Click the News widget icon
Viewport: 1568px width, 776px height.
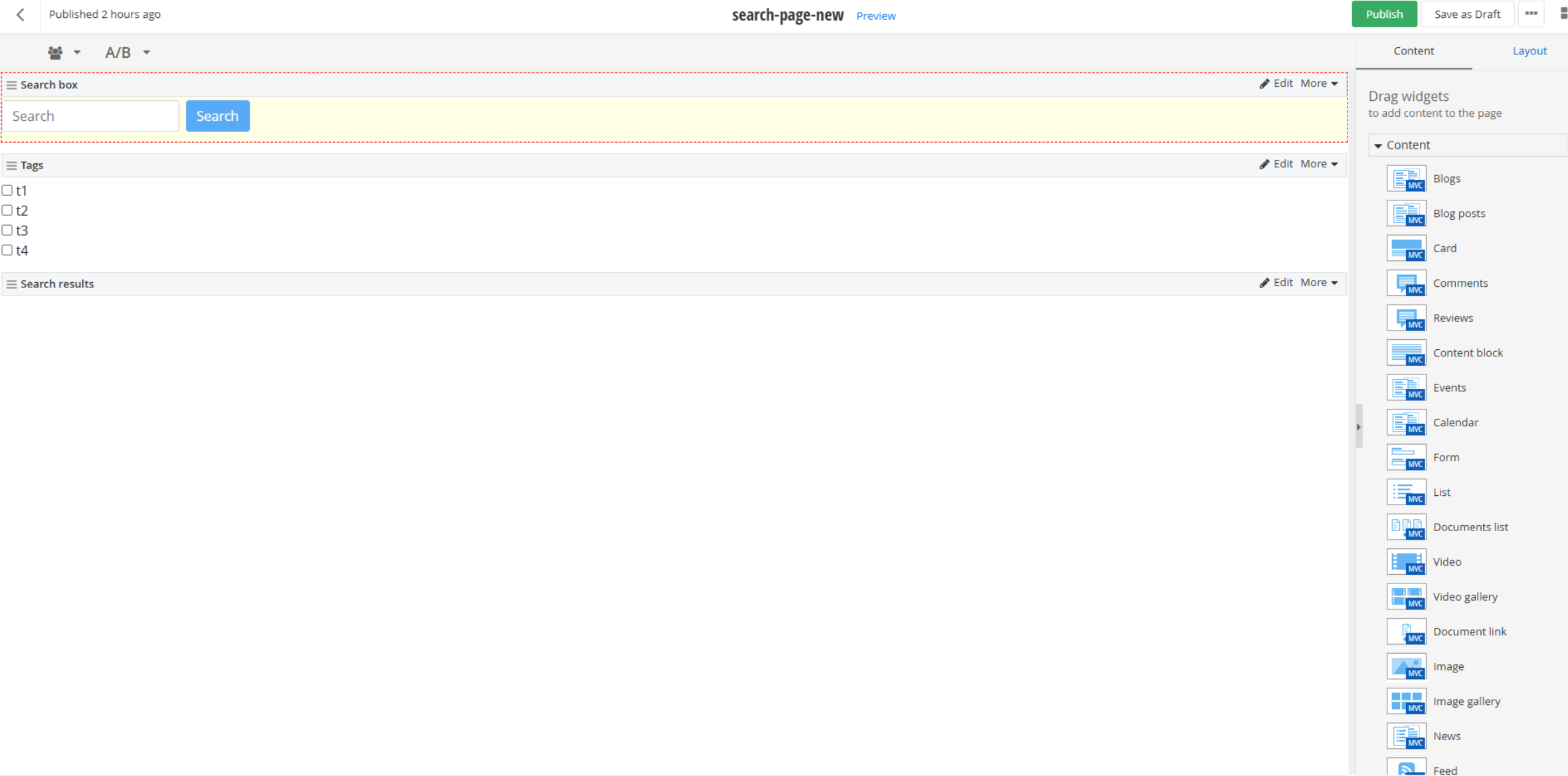click(1406, 736)
